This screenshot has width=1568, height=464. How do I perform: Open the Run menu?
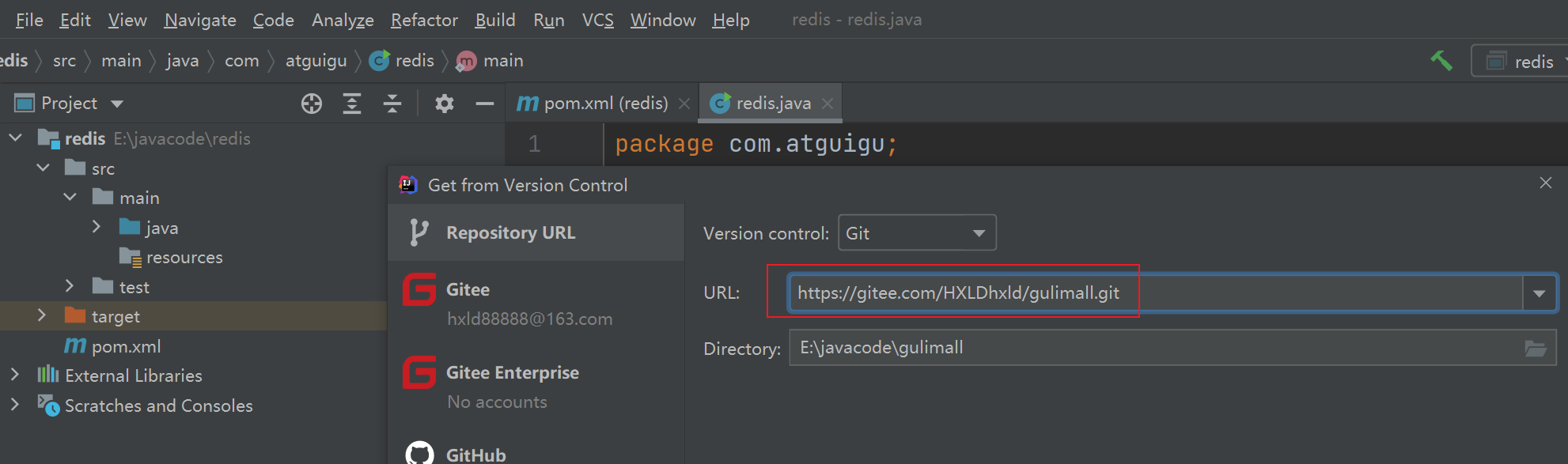click(549, 20)
